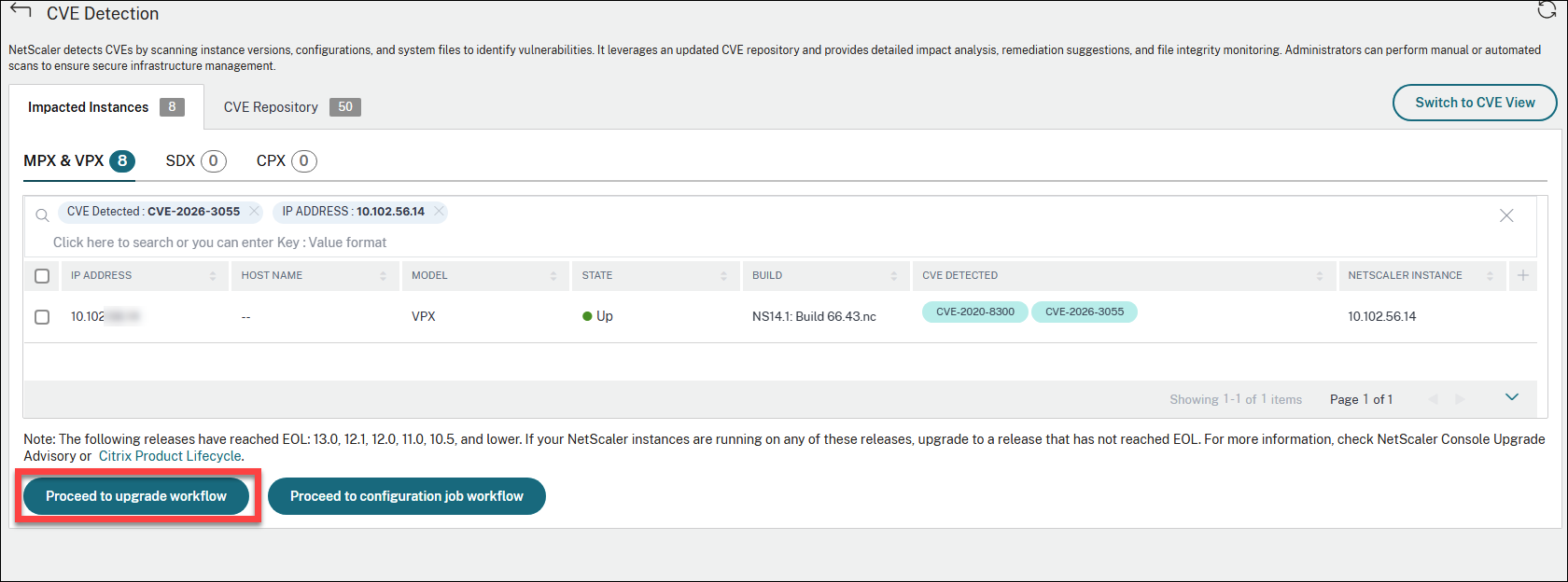The height and width of the screenshot is (582, 1568).
Task: Remove the CVE Detected: CVE-2026-3055 filter
Action: click(x=254, y=211)
